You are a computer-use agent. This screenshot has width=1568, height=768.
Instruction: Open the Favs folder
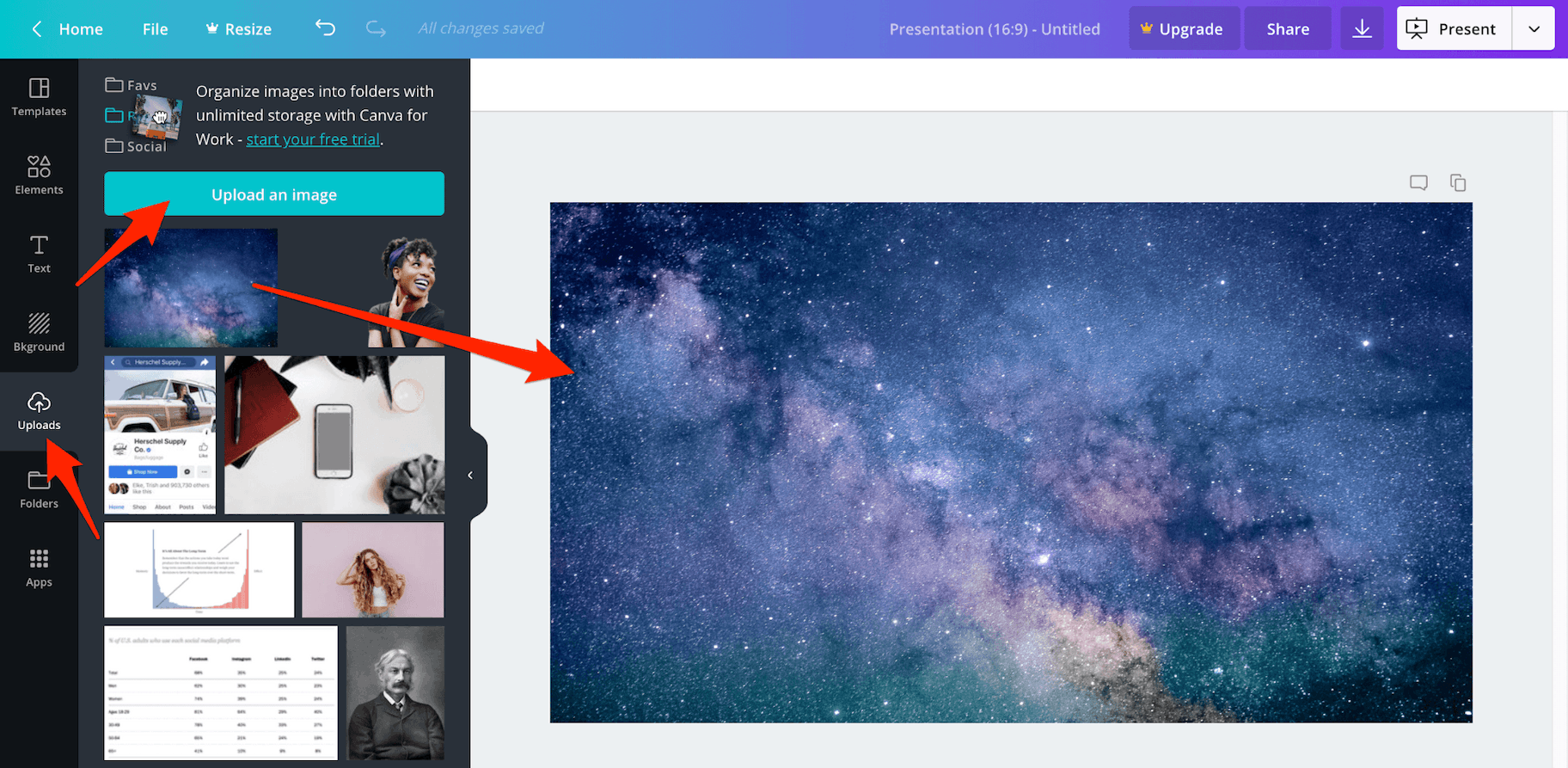coord(132,85)
